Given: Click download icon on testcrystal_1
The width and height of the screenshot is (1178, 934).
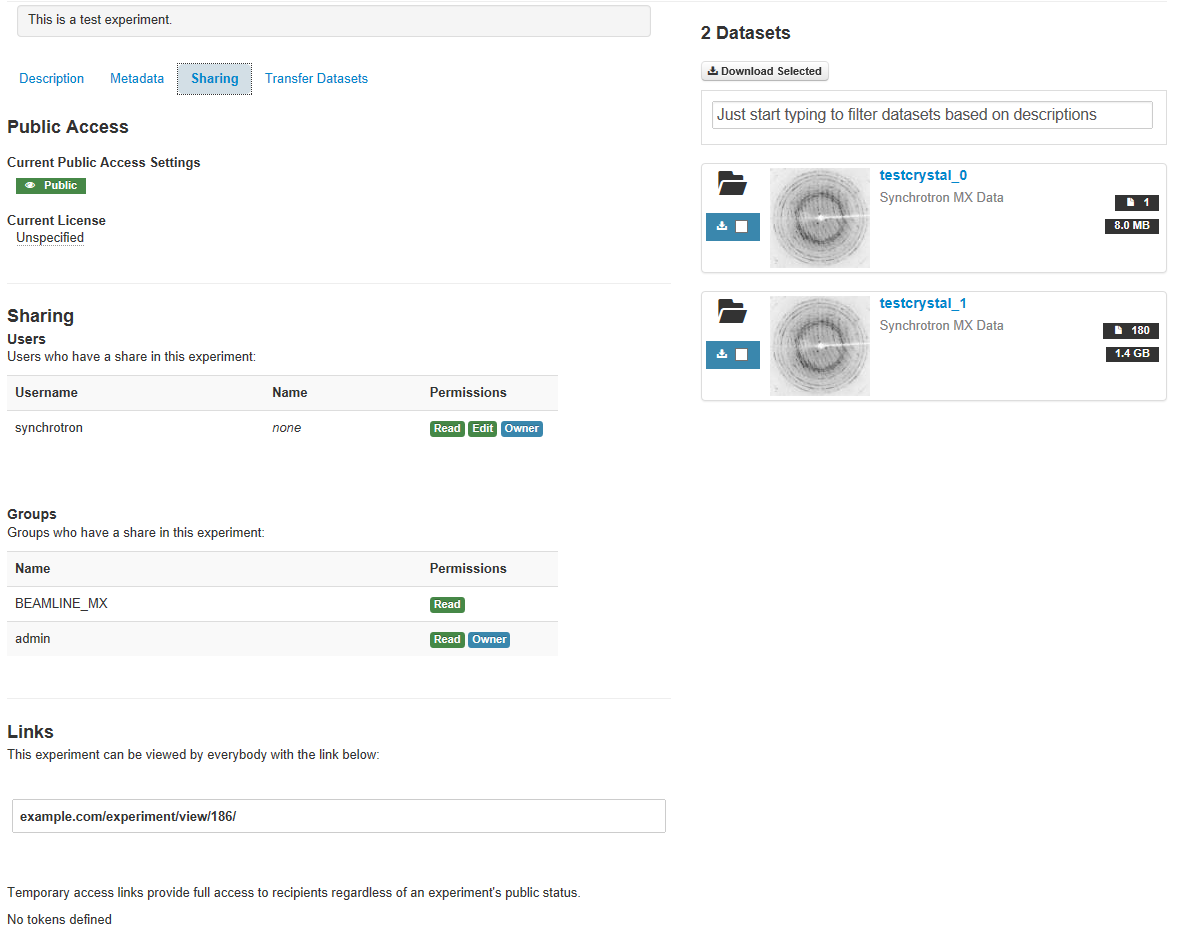Looking at the screenshot, I should coord(722,354).
